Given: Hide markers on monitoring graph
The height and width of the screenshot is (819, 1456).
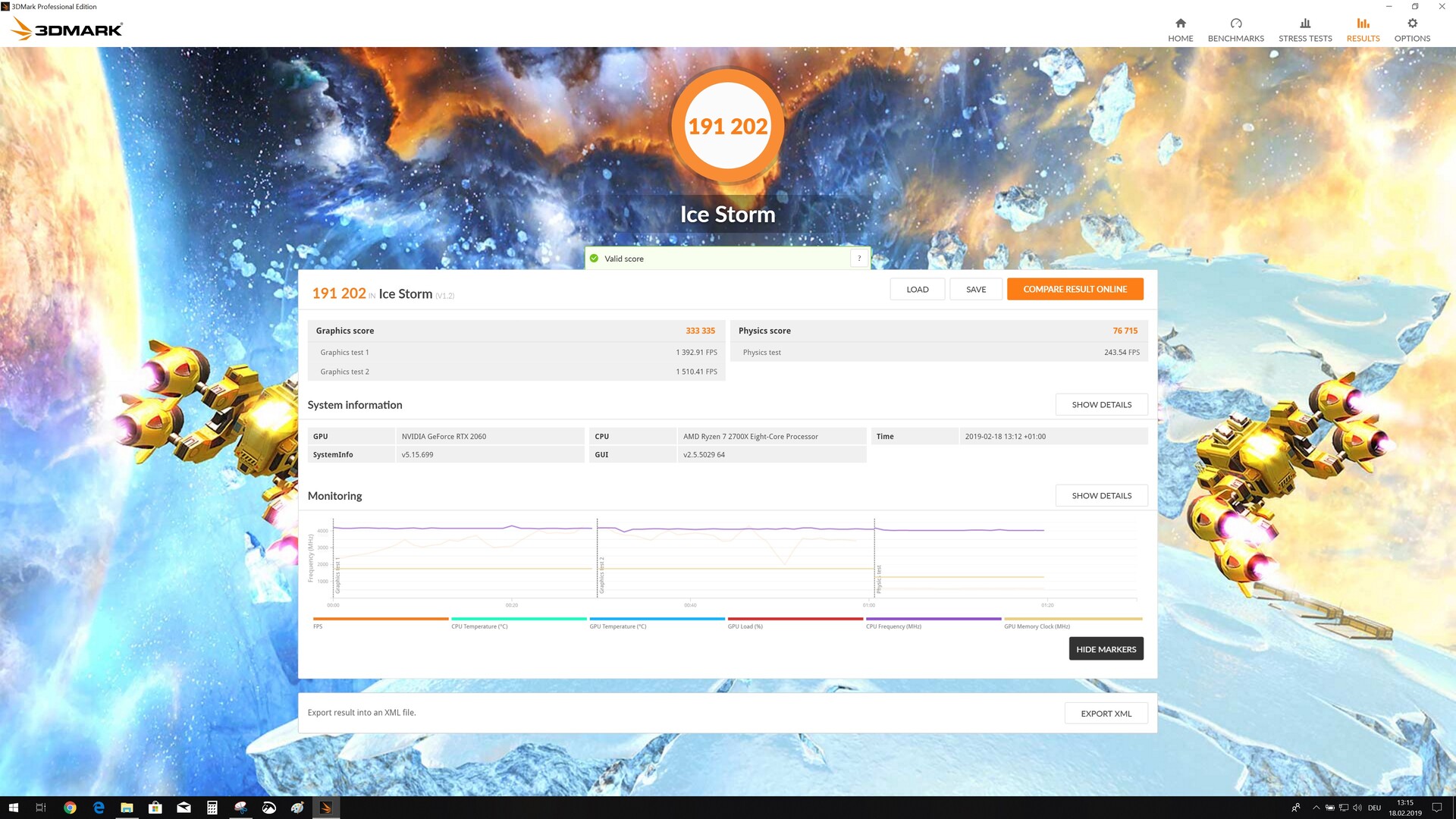Looking at the screenshot, I should [1106, 649].
